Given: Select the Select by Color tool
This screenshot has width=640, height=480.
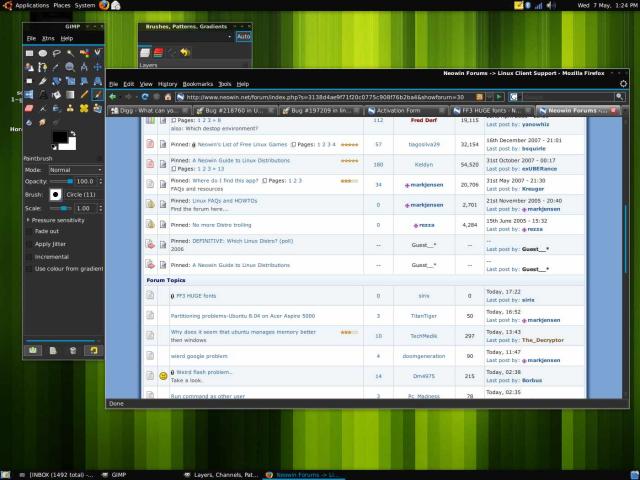Looking at the screenshot, I should (x=84, y=53).
